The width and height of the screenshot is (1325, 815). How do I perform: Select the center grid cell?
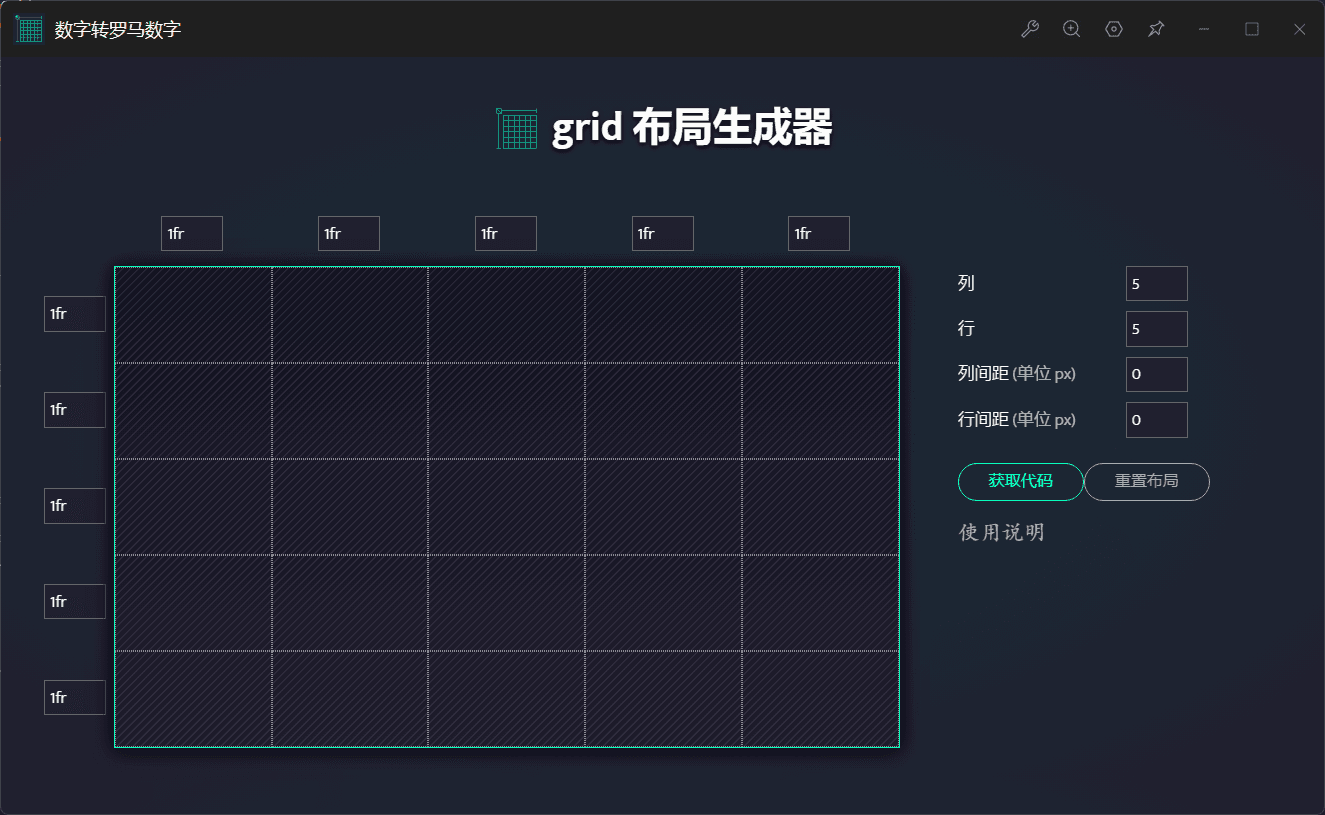click(507, 507)
